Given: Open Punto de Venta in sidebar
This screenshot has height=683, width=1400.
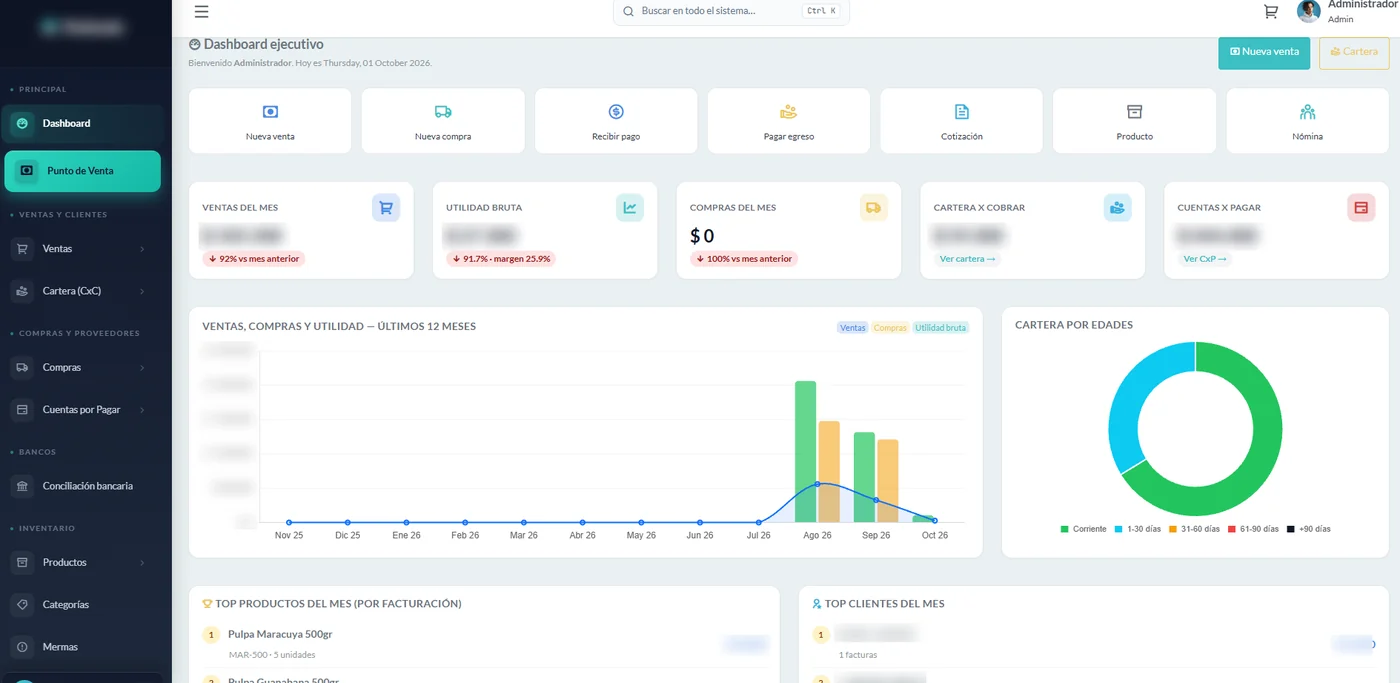Looking at the screenshot, I should [x=82, y=171].
